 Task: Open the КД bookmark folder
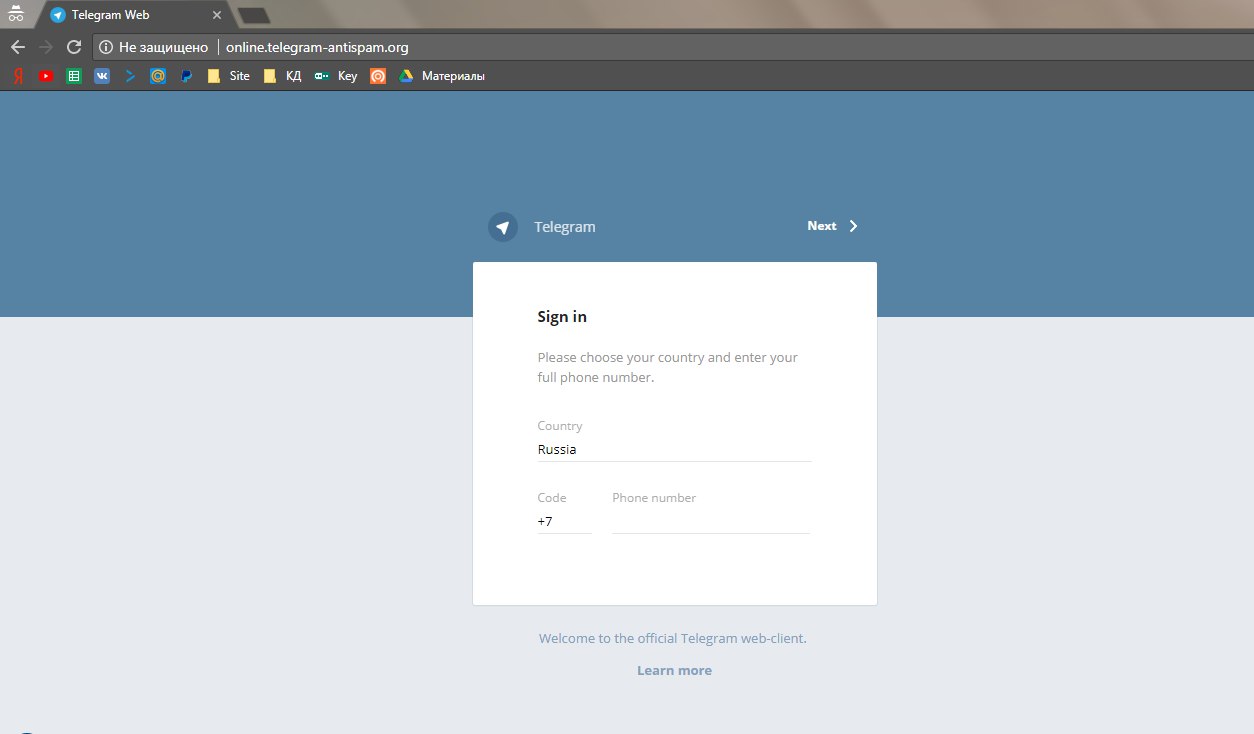(282, 76)
